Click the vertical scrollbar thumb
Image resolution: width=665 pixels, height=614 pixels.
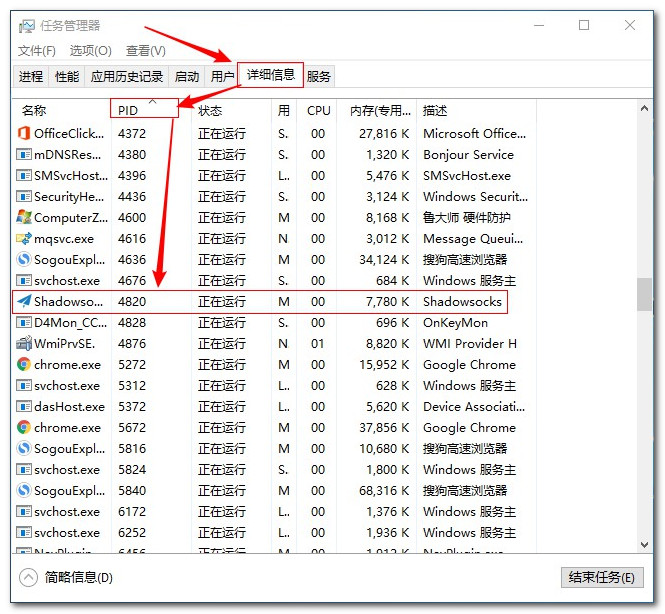point(643,296)
